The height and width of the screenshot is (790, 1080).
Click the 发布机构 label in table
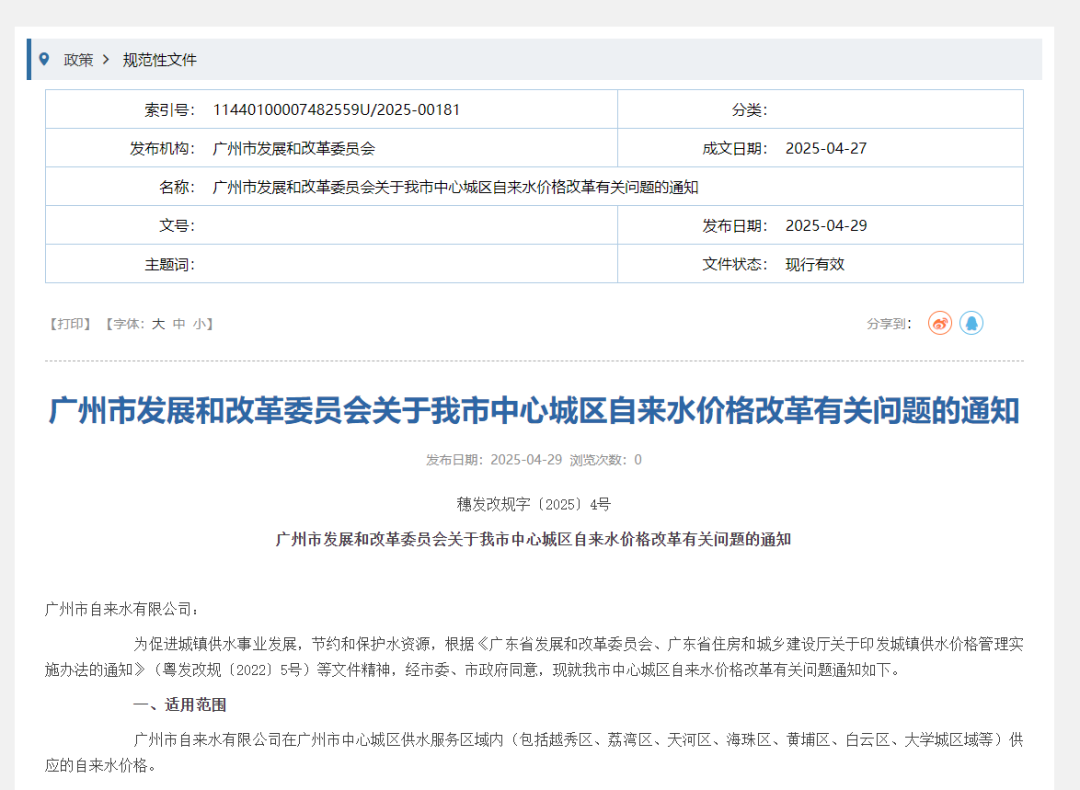[163, 148]
